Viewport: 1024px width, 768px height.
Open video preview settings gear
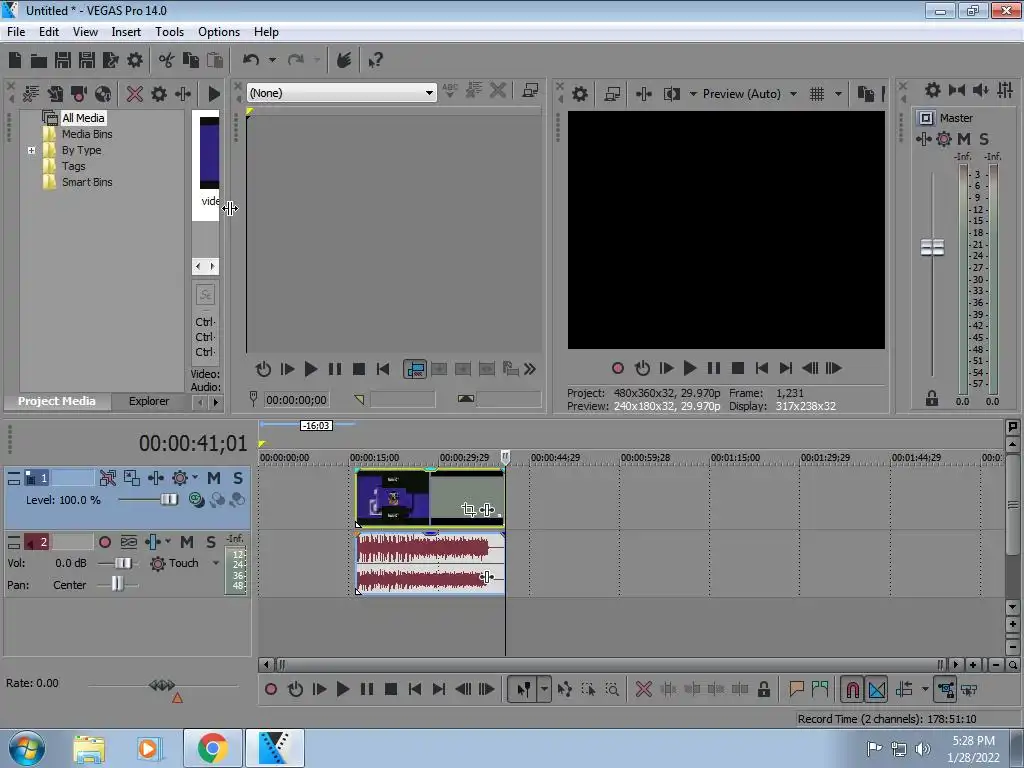coord(579,94)
